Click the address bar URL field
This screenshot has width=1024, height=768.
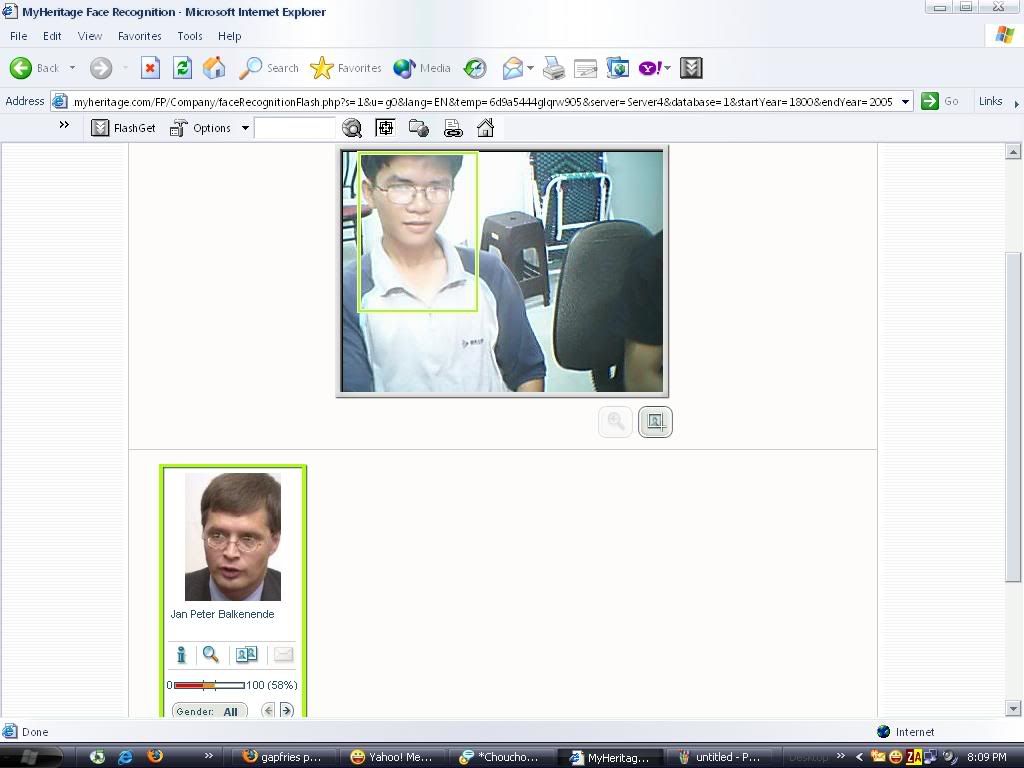click(482, 102)
